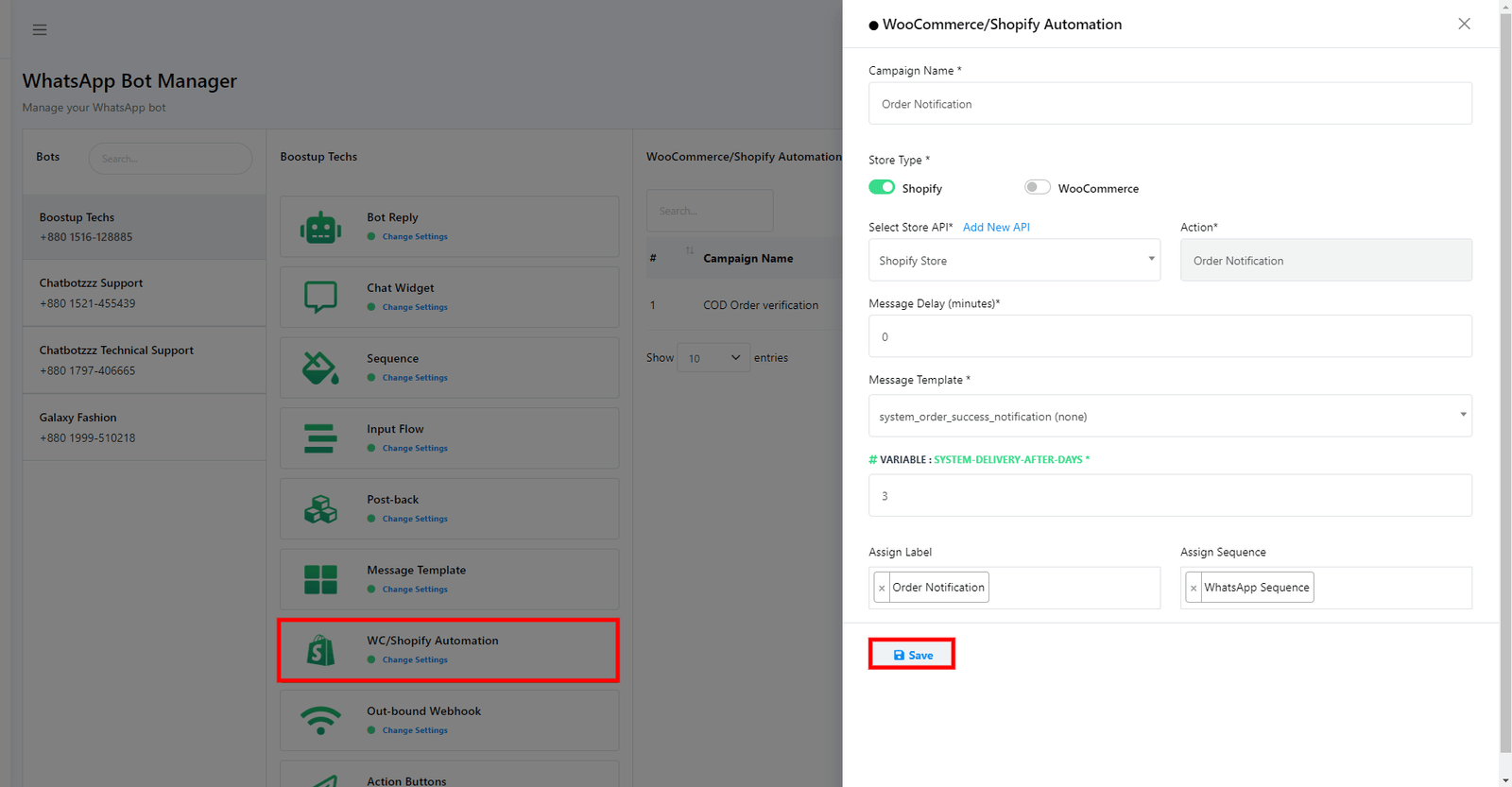The image size is (1512, 787).
Task: Select the Chatbotzzz Technical Support bot
Action: pos(144,360)
